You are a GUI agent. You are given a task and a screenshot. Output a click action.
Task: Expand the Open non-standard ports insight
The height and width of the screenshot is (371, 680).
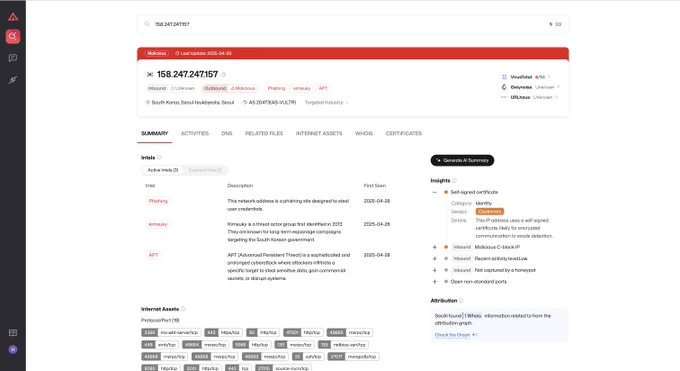coord(435,282)
